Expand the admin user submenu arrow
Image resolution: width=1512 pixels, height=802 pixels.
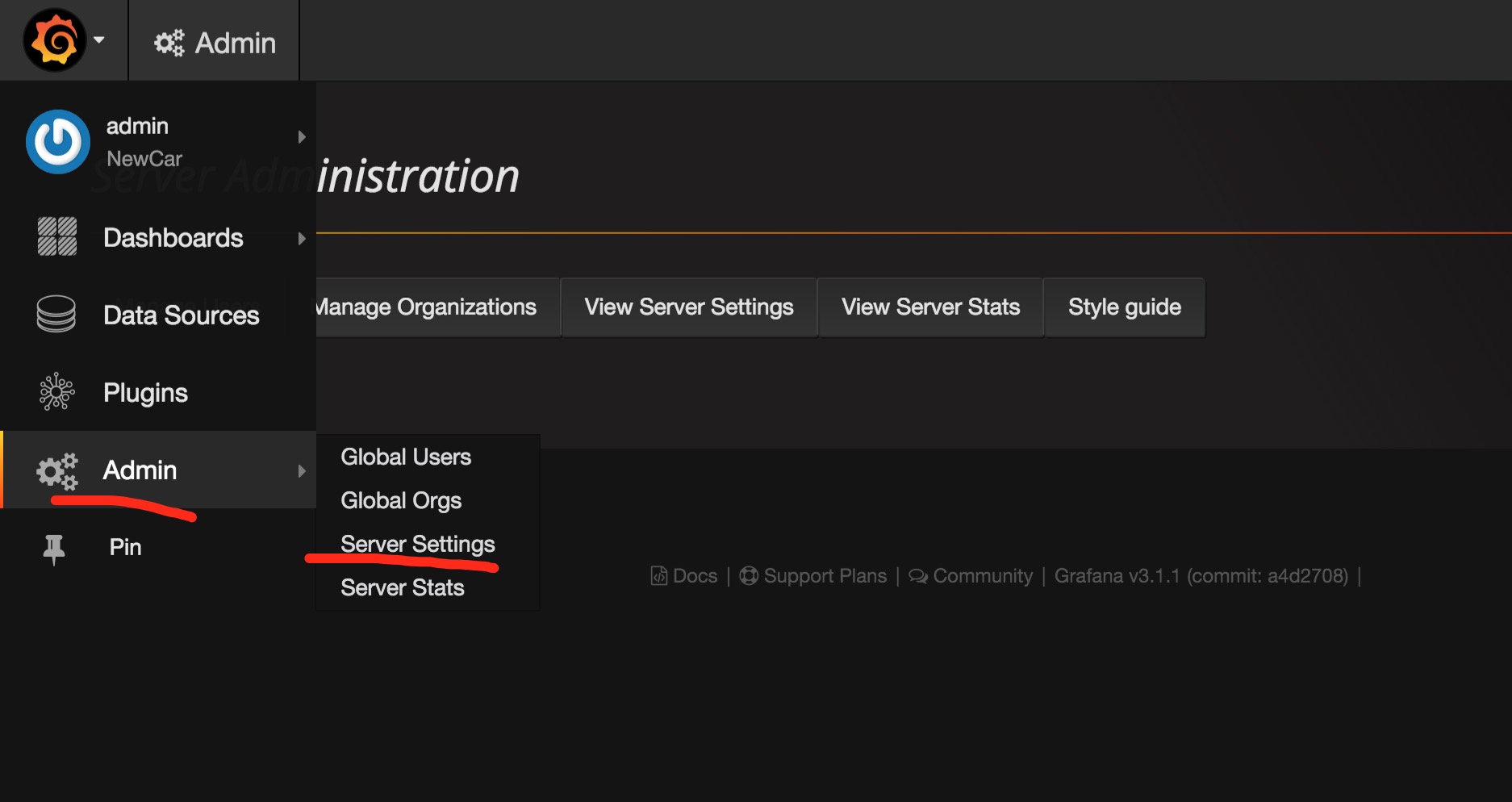point(302,137)
